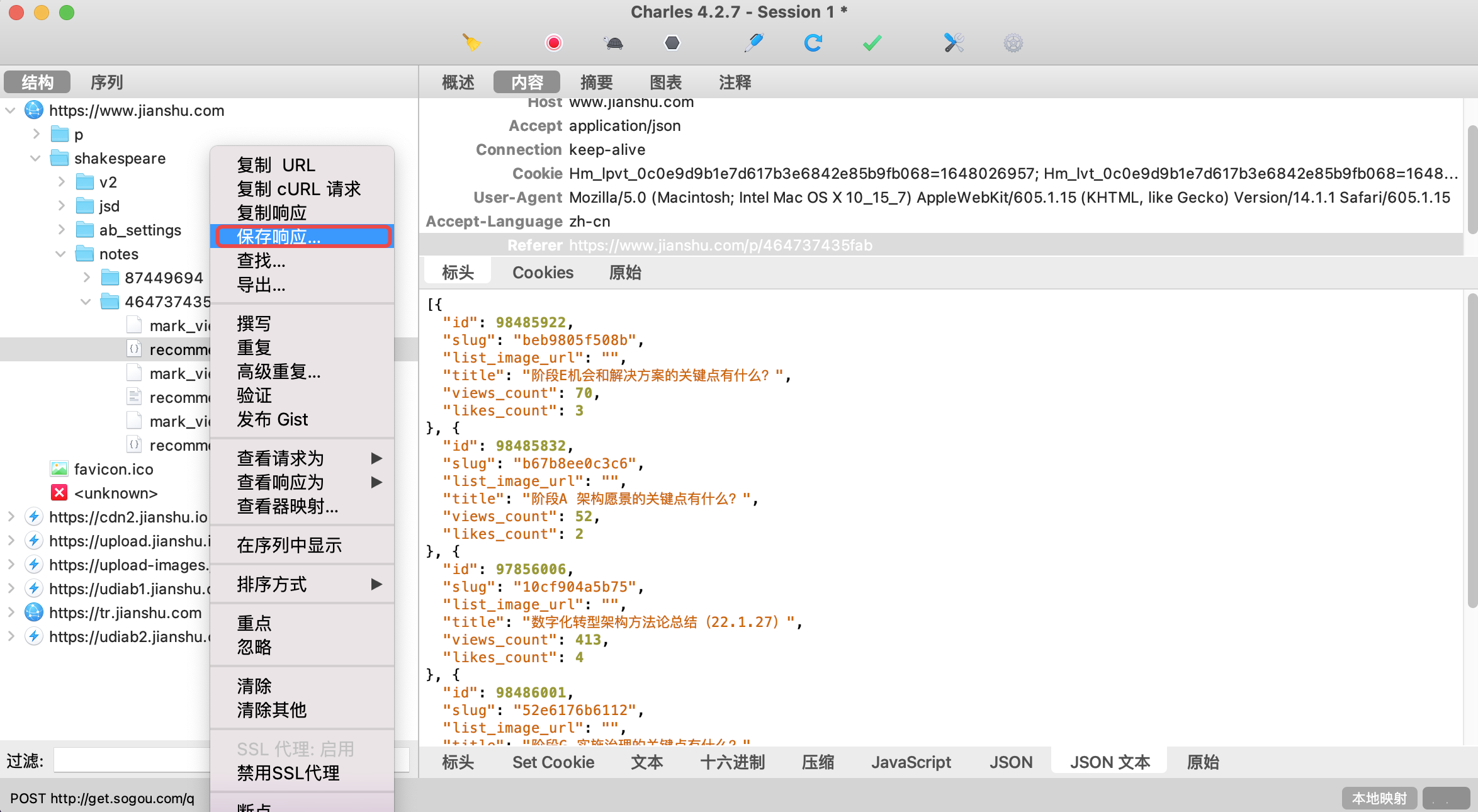Image resolution: width=1478 pixels, height=812 pixels.
Task: Choose 发布 Gist menu item
Action: 302,419
